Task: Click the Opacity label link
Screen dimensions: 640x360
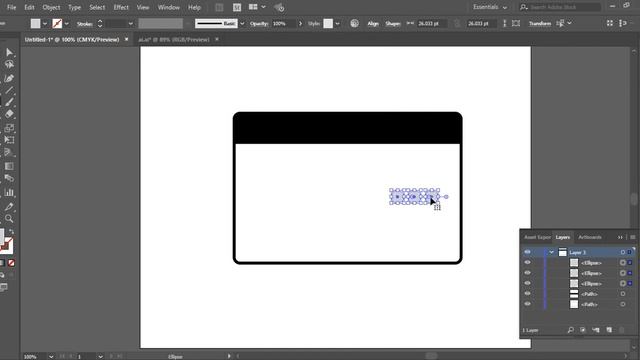Action: [x=259, y=24]
